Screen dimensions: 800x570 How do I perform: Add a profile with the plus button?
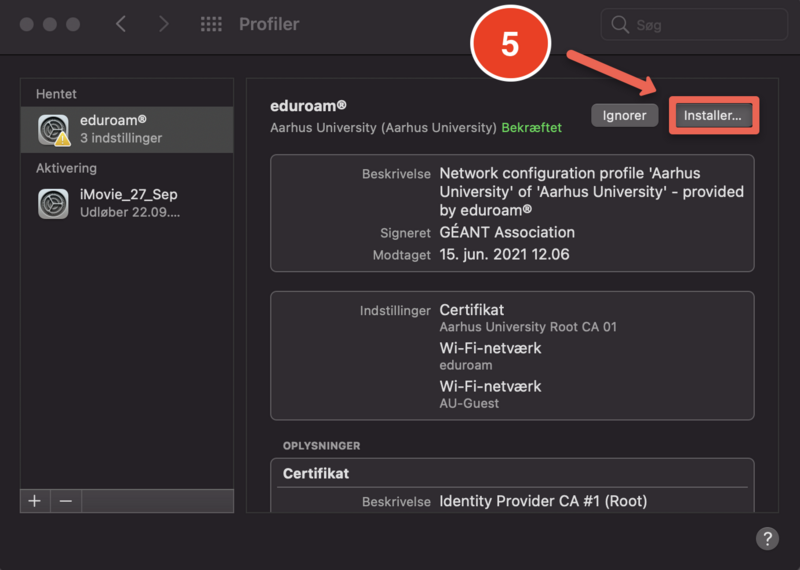[35, 501]
